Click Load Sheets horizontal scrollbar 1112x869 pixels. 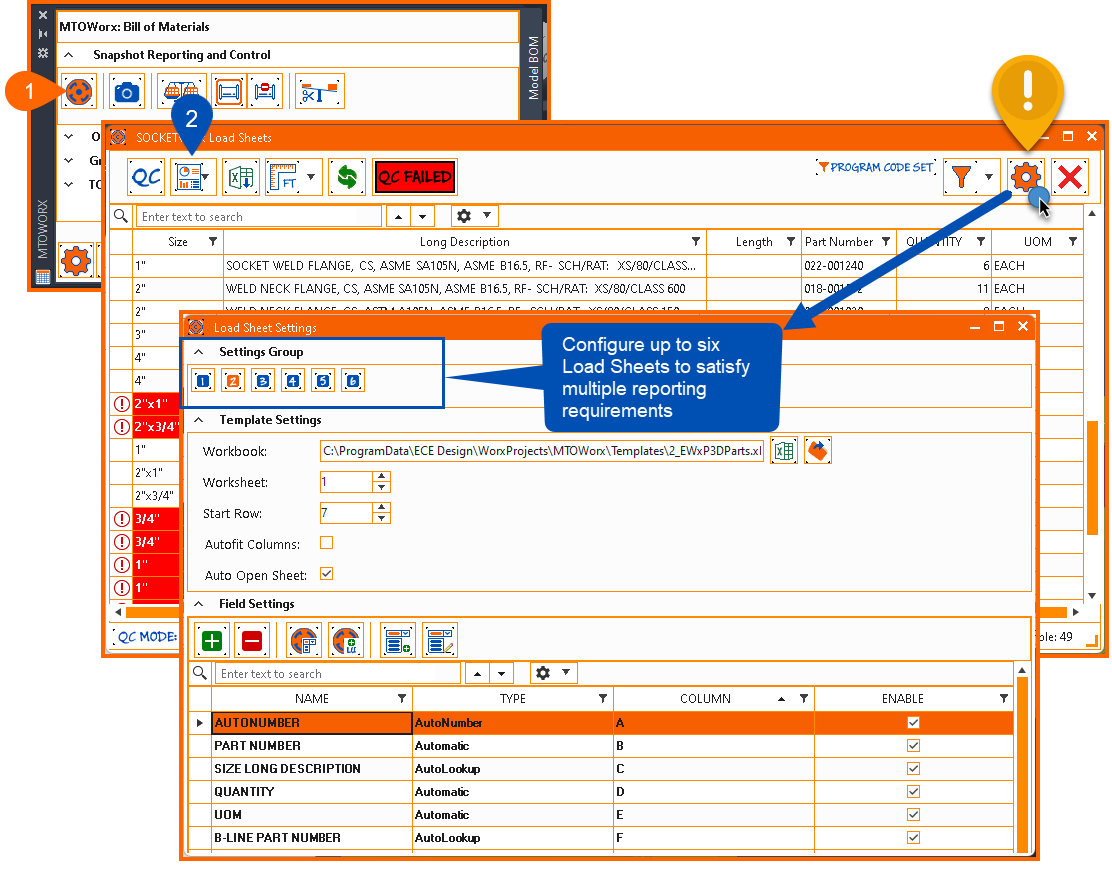click(x=596, y=611)
